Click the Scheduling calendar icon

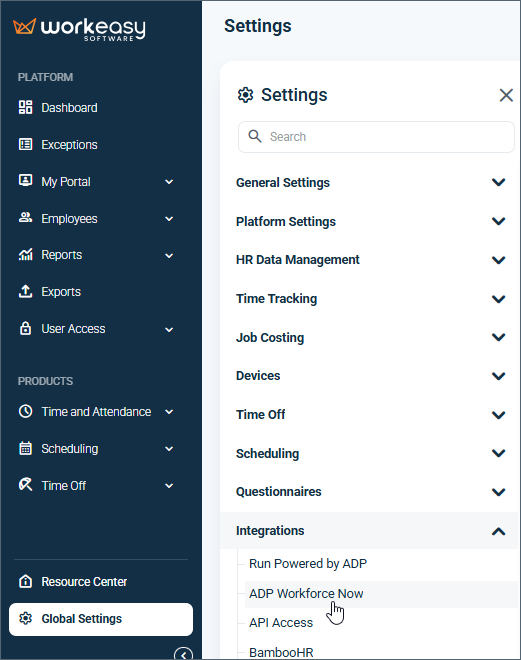pyautogui.click(x=25, y=448)
